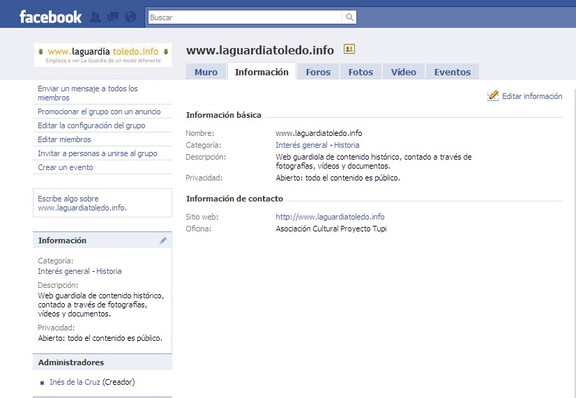Viewport: 576px width, 398px height.
Task: Open the http://www.laguardiatoledo.info website link
Action: 330,217
